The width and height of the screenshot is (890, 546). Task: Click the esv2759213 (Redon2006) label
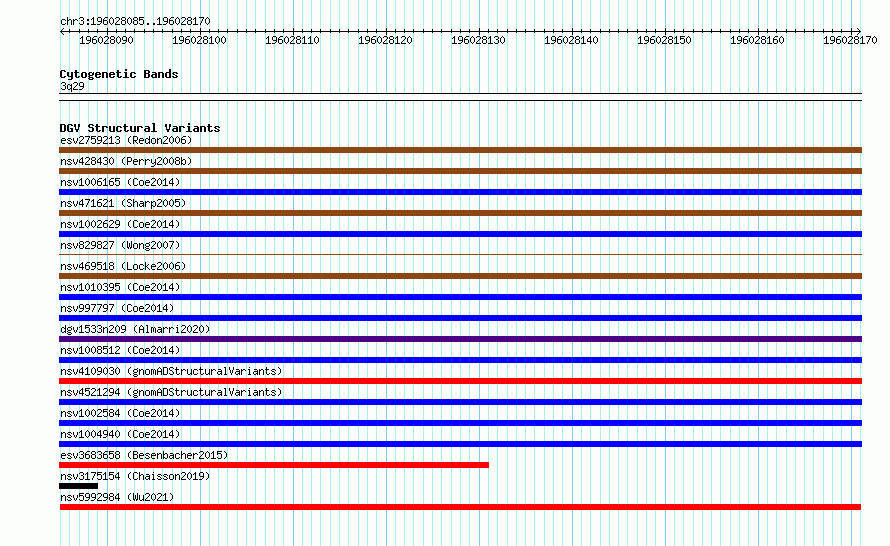pyautogui.click(x=126, y=140)
